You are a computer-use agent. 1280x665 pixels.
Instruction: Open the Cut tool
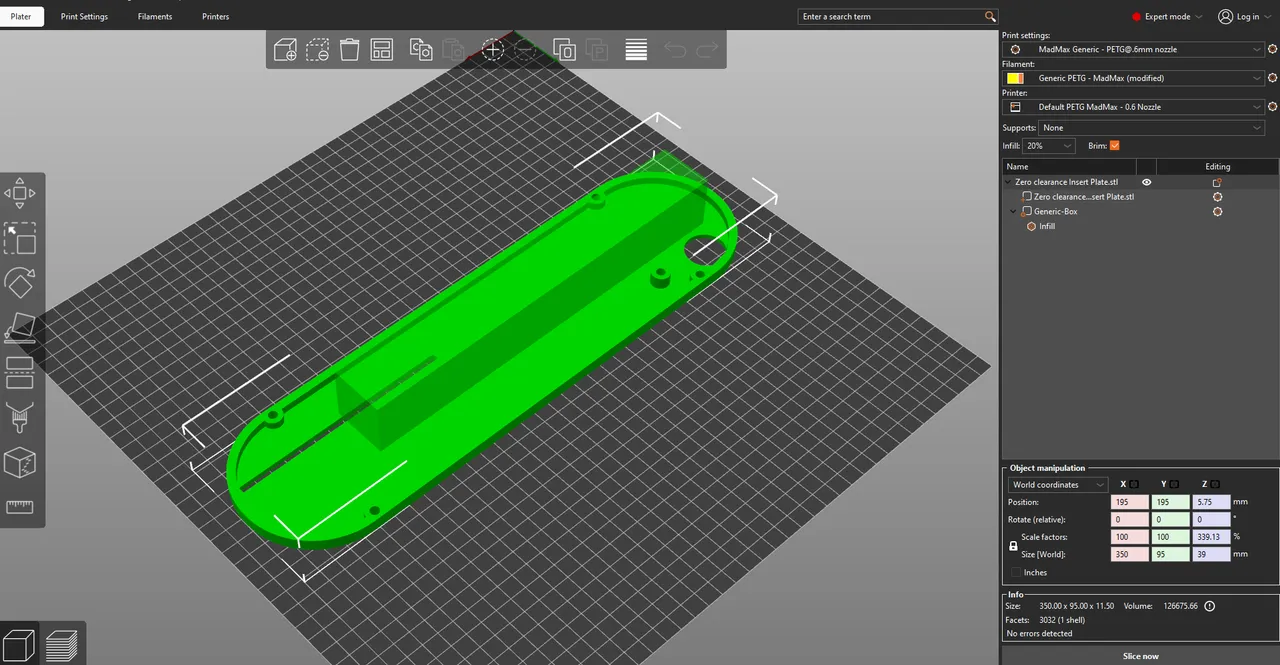pos(20,373)
